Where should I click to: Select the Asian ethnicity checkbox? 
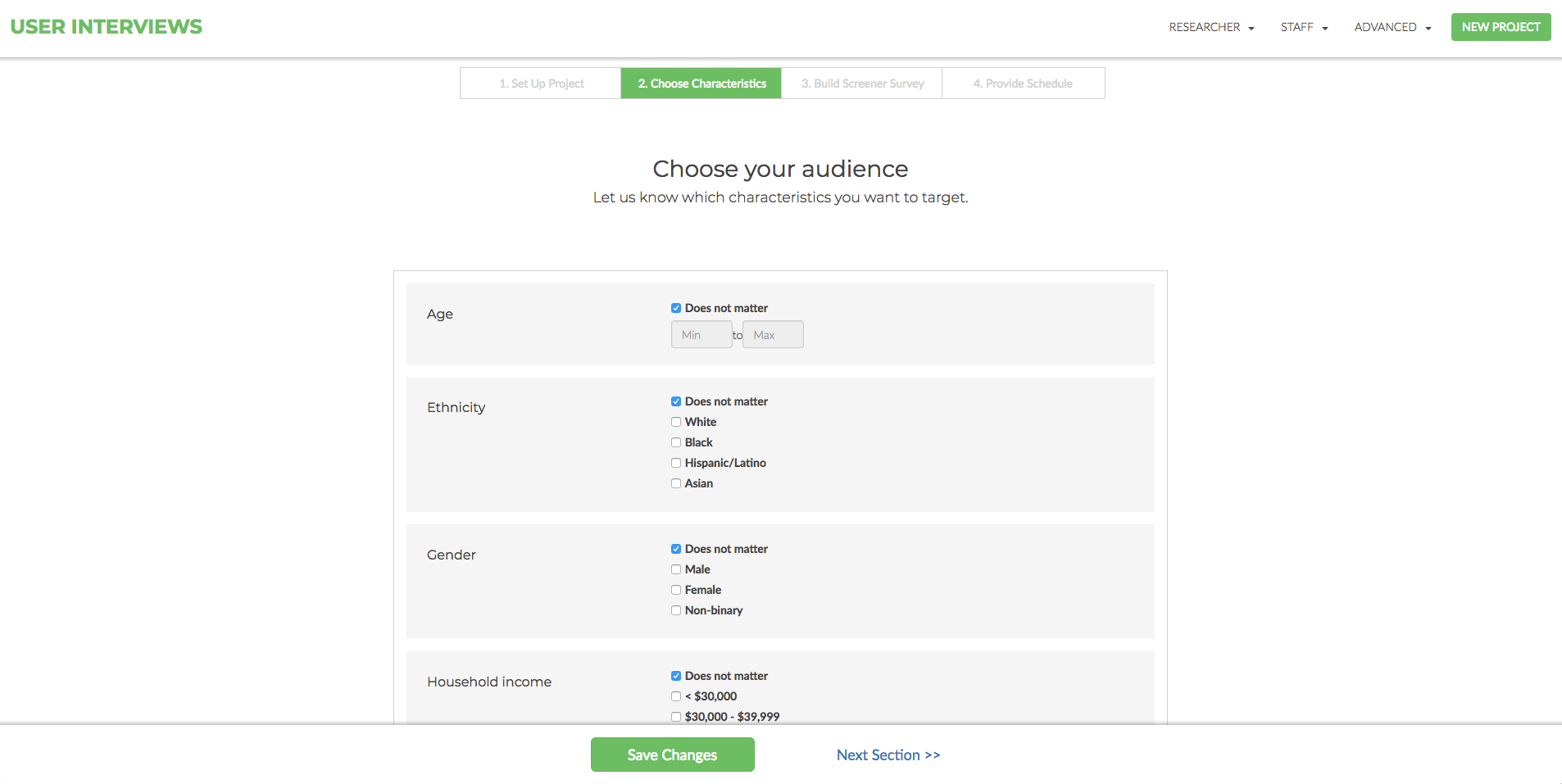675,483
